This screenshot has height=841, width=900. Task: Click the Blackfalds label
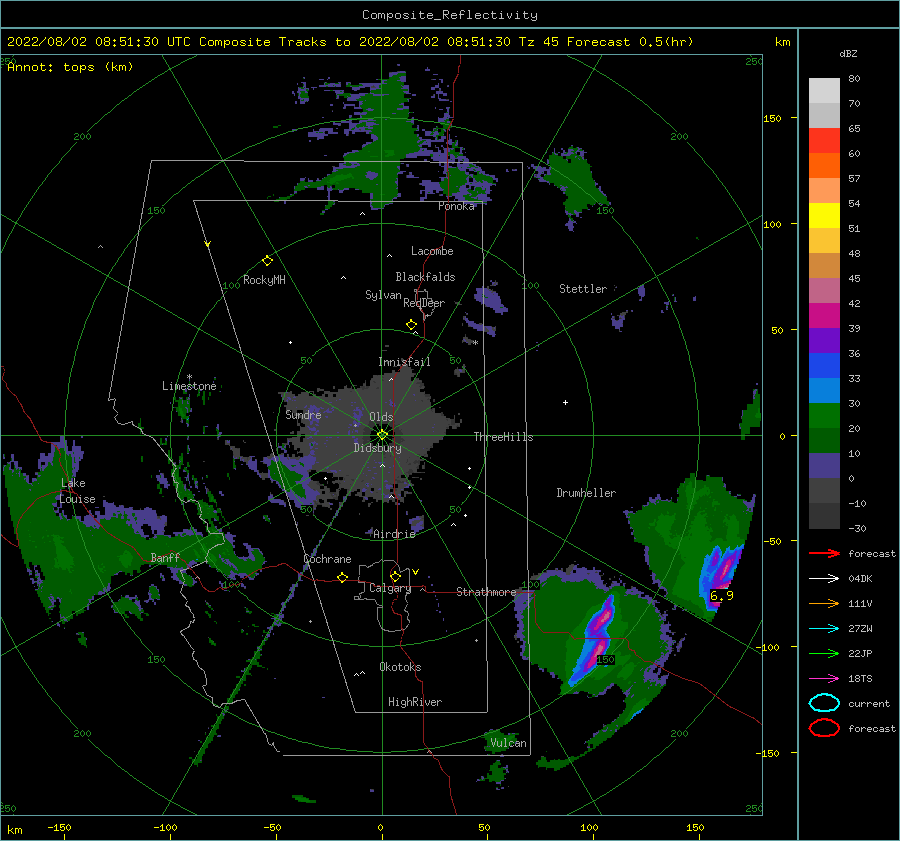(x=425, y=277)
